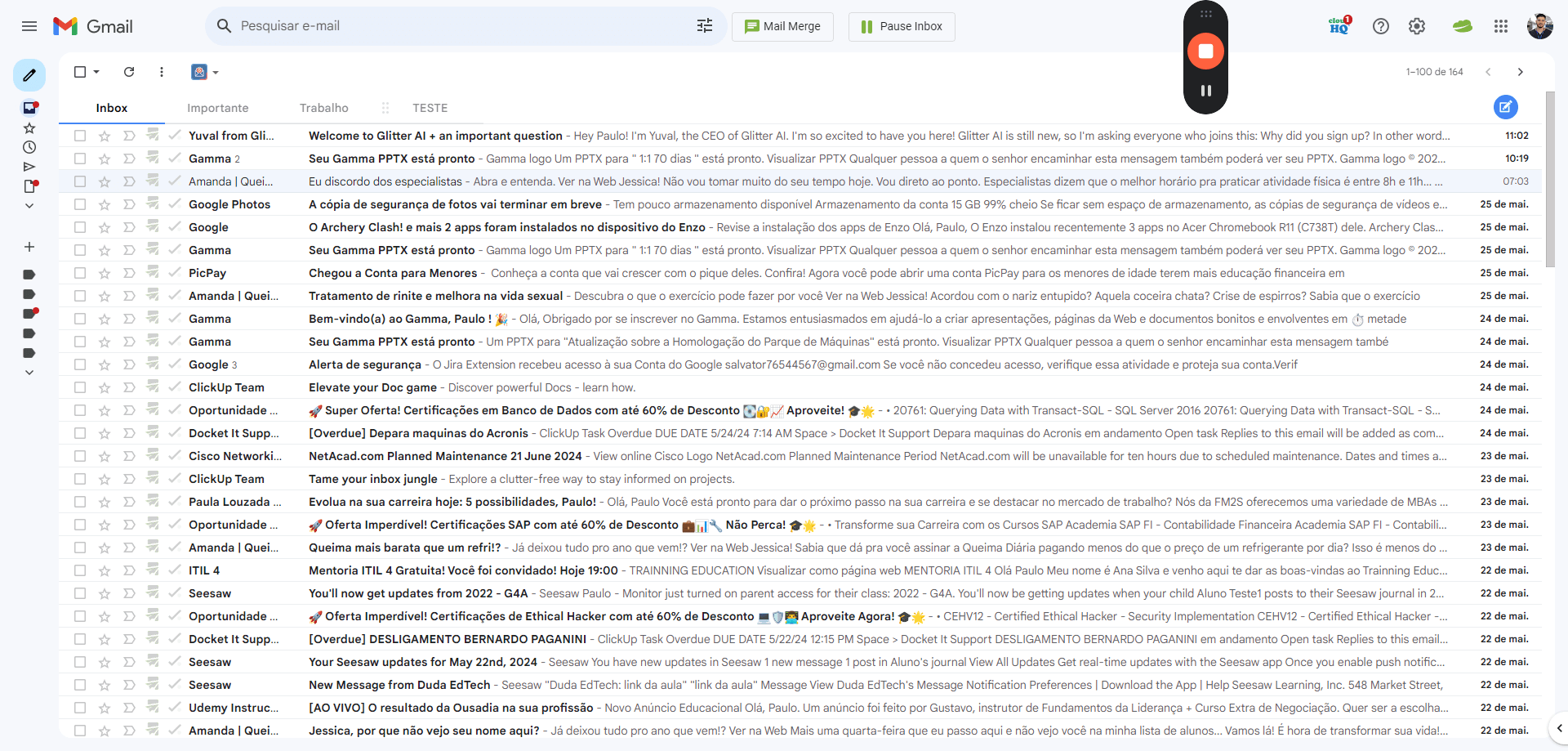This screenshot has height=751, width=1568.
Task: Open the cloudHQ extension icon
Action: pos(1339,26)
